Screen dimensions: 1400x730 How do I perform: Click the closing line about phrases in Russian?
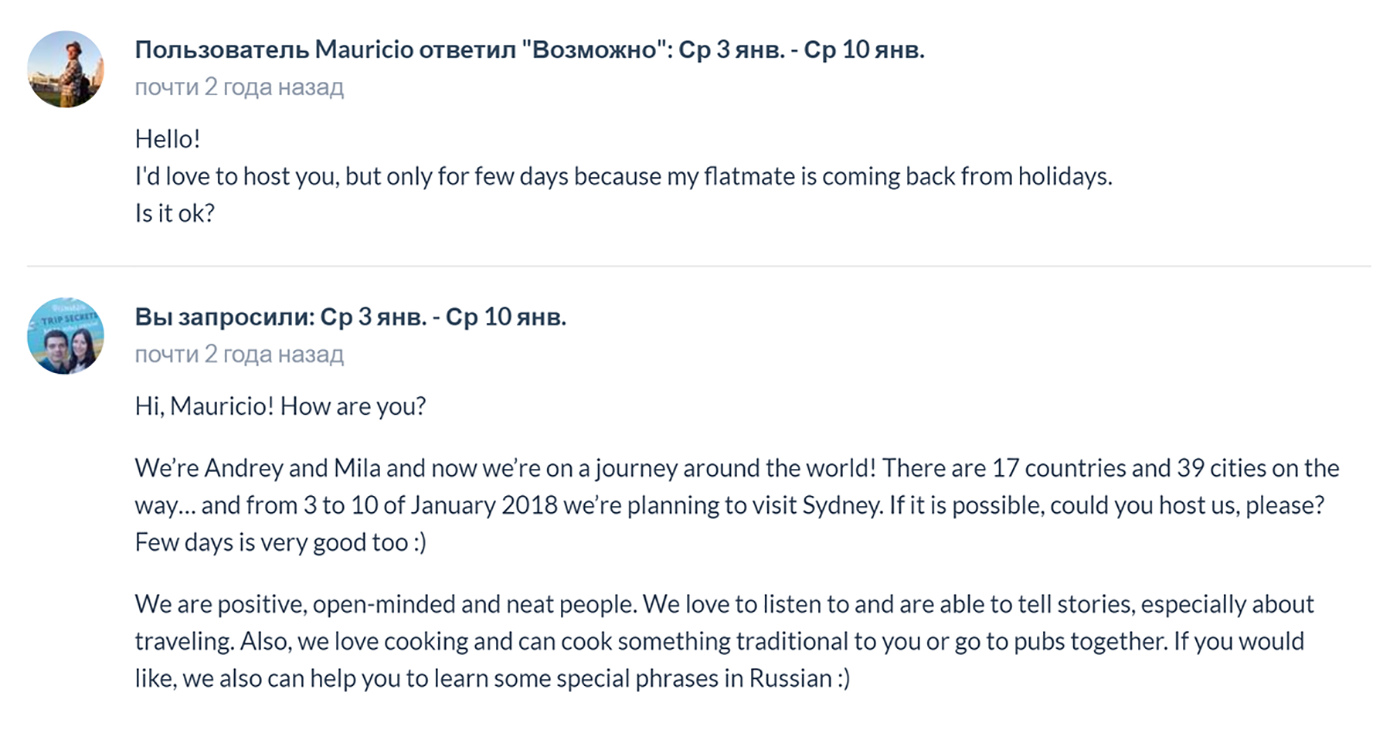coord(493,678)
